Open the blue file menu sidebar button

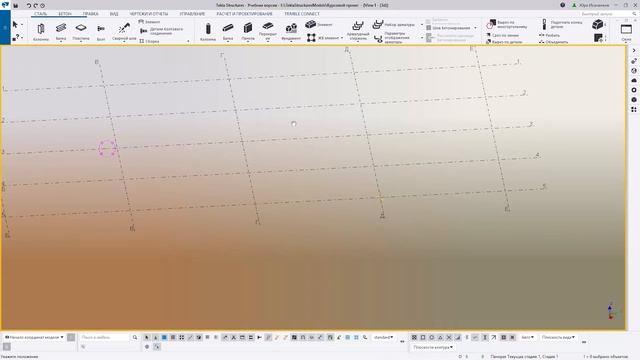[x=5, y=27]
